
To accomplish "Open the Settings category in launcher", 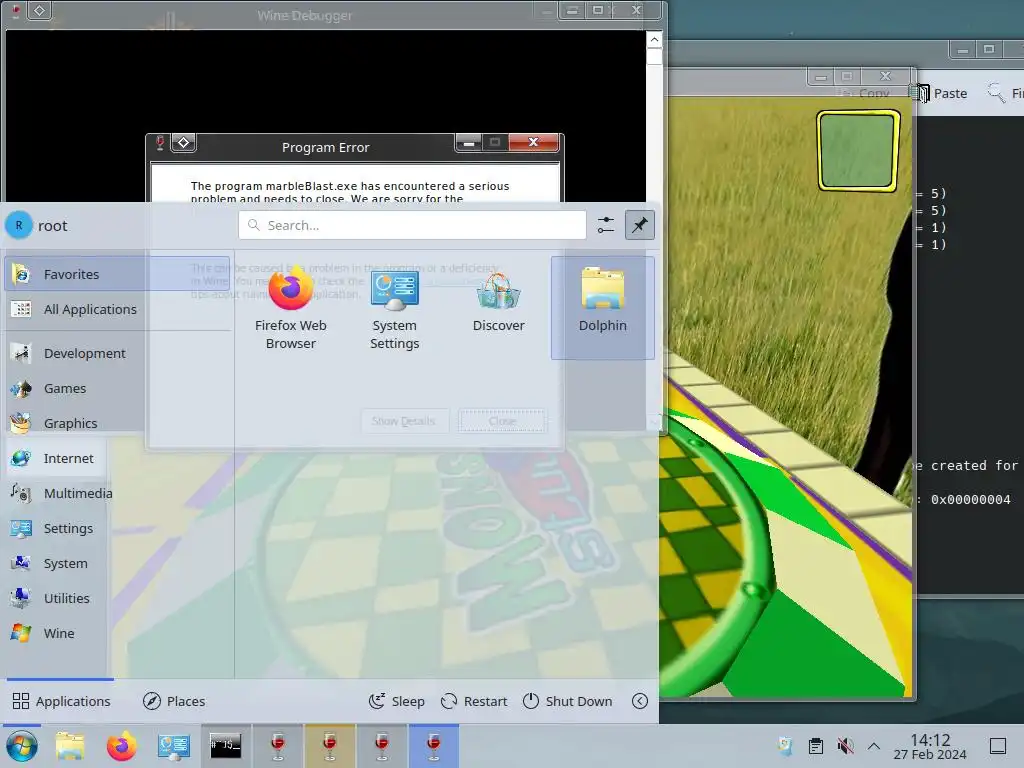I will [117, 528].
